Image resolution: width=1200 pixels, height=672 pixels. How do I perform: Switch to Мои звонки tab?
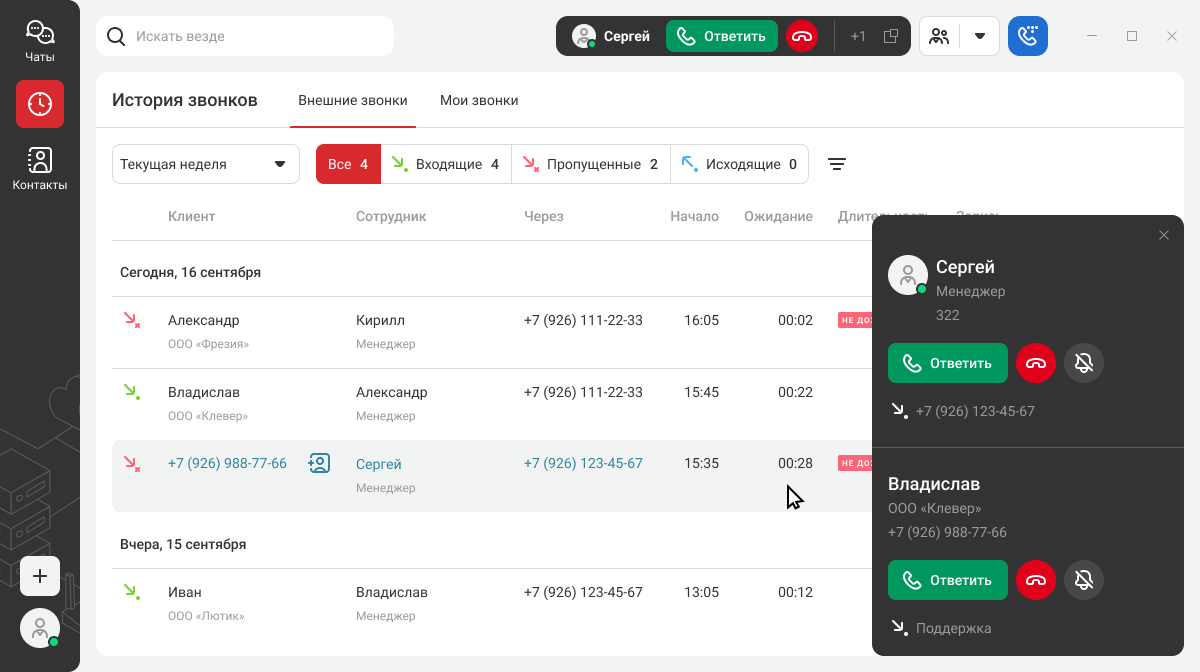[479, 100]
